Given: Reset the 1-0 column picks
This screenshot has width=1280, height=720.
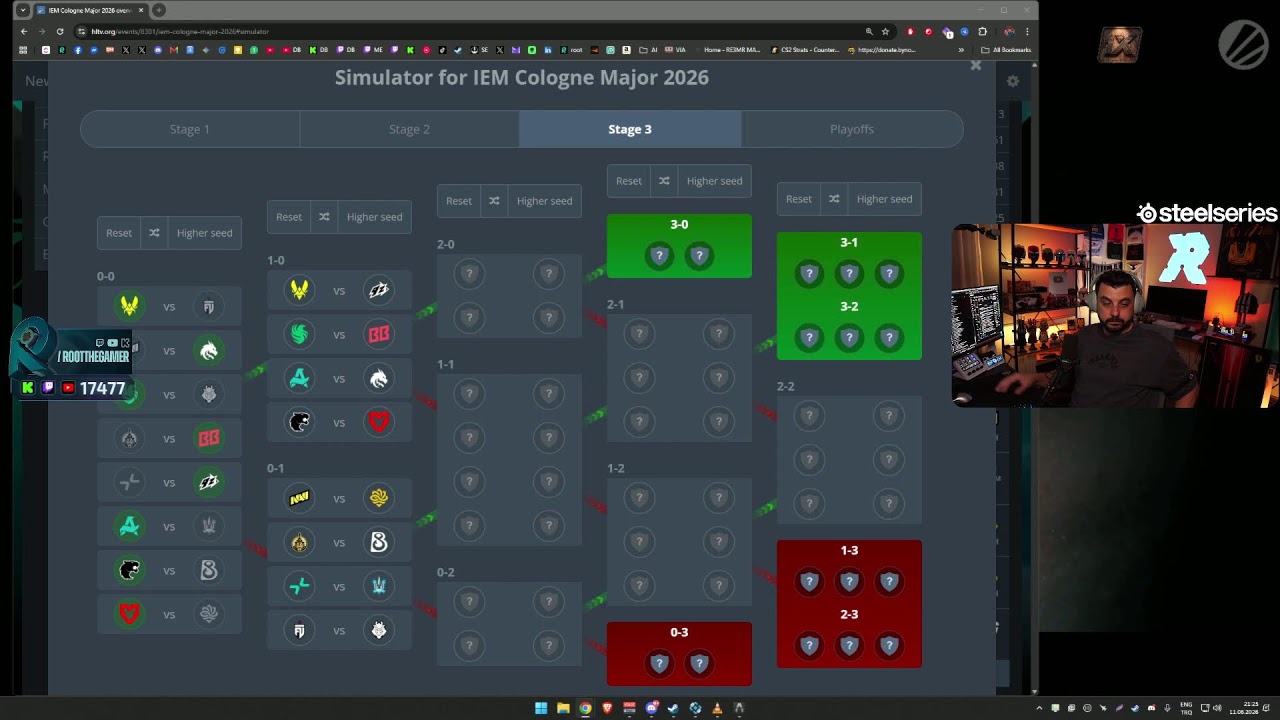Looking at the screenshot, I should 289,217.
